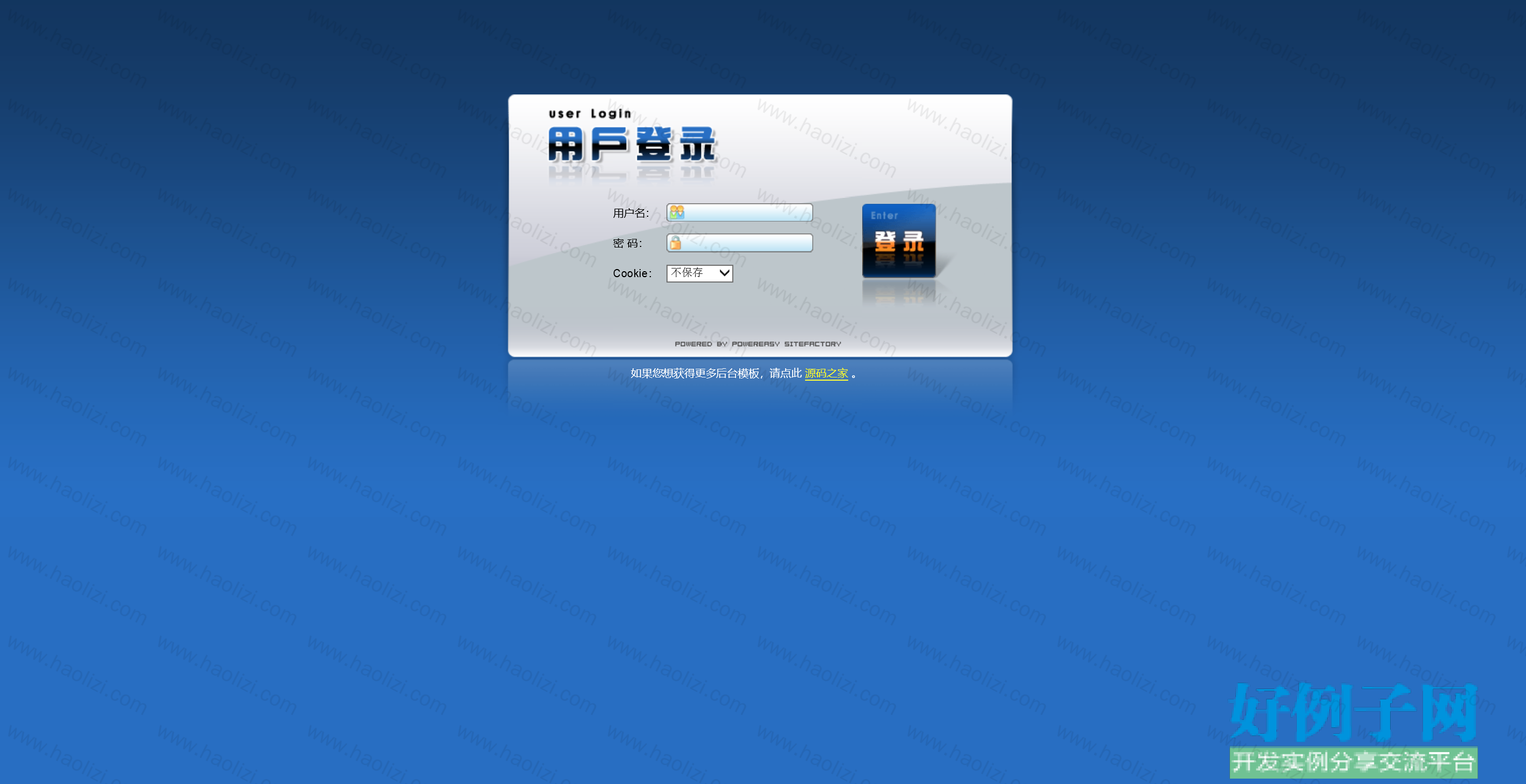This screenshot has height=784, width=1526.
Task: Open the Cookie 不保存 dropdown
Action: (699, 273)
